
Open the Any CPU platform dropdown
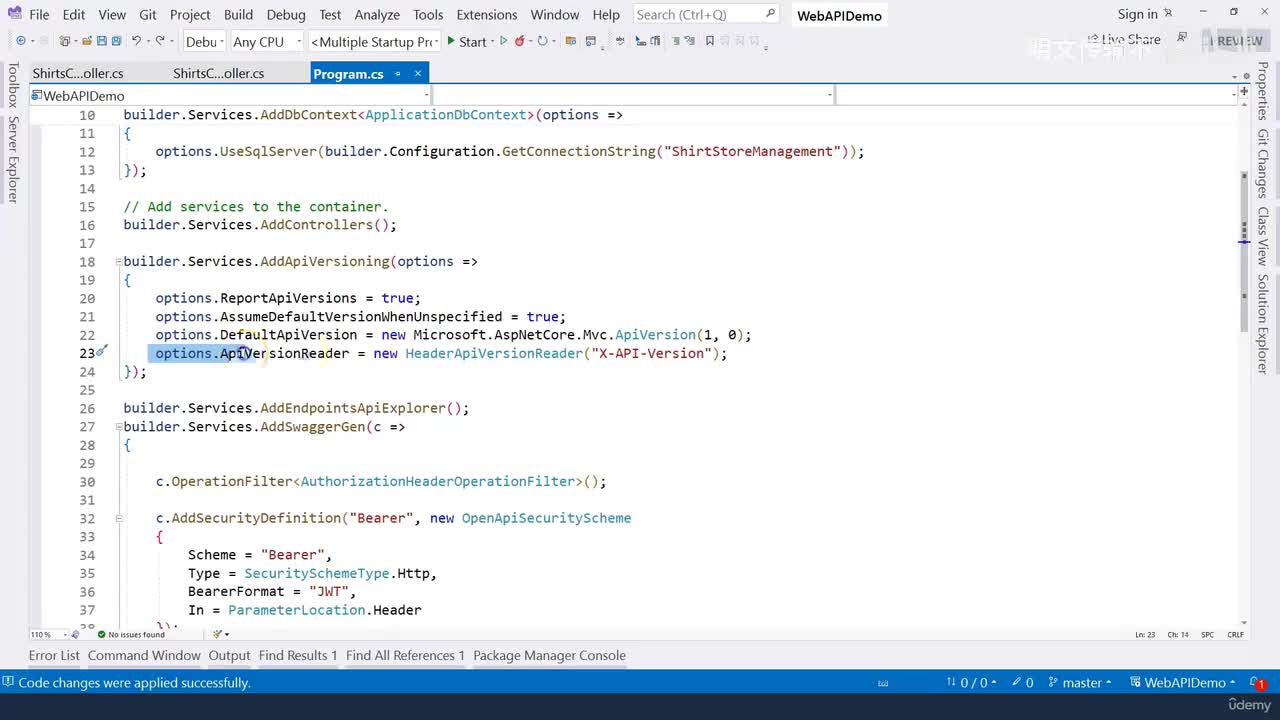click(266, 41)
